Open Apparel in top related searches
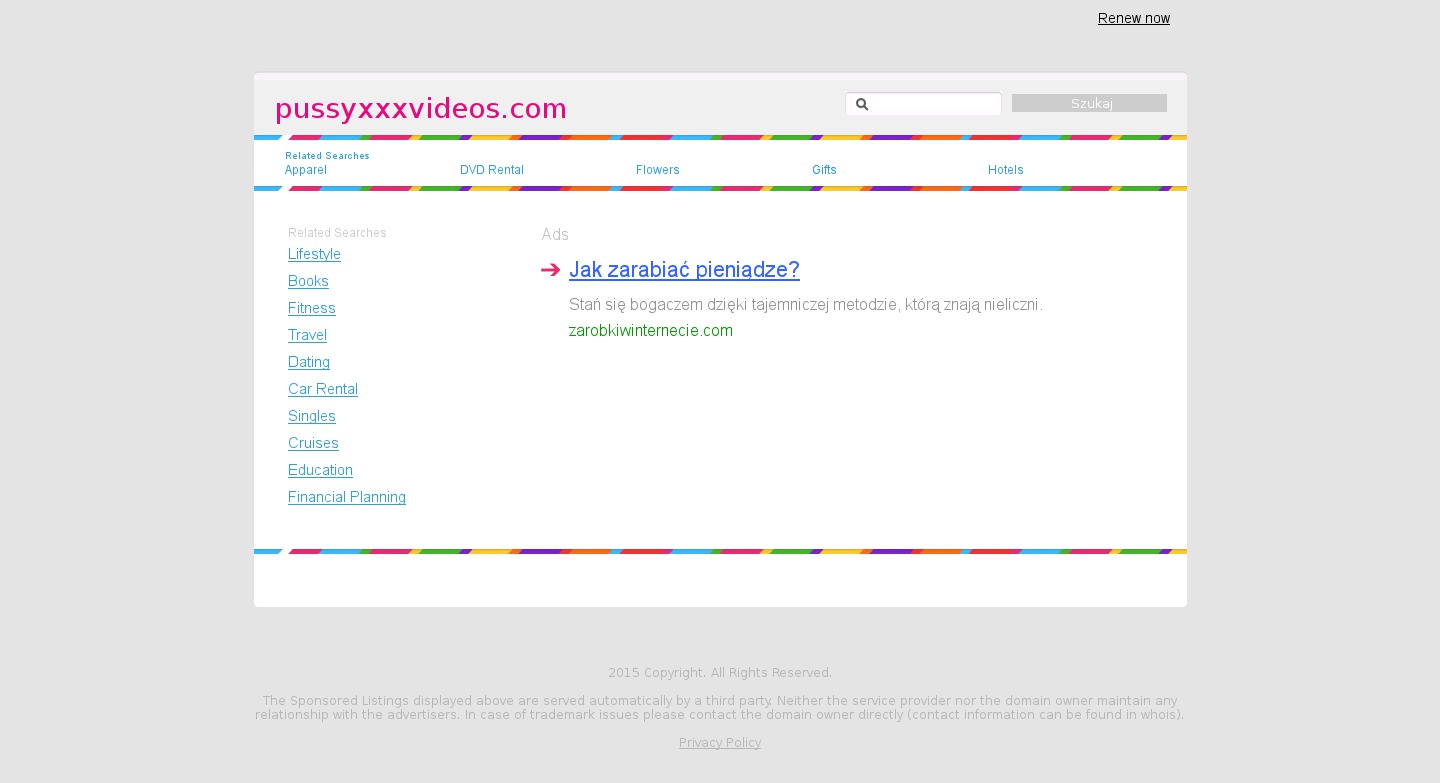1440x783 pixels. (x=305, y=170)
